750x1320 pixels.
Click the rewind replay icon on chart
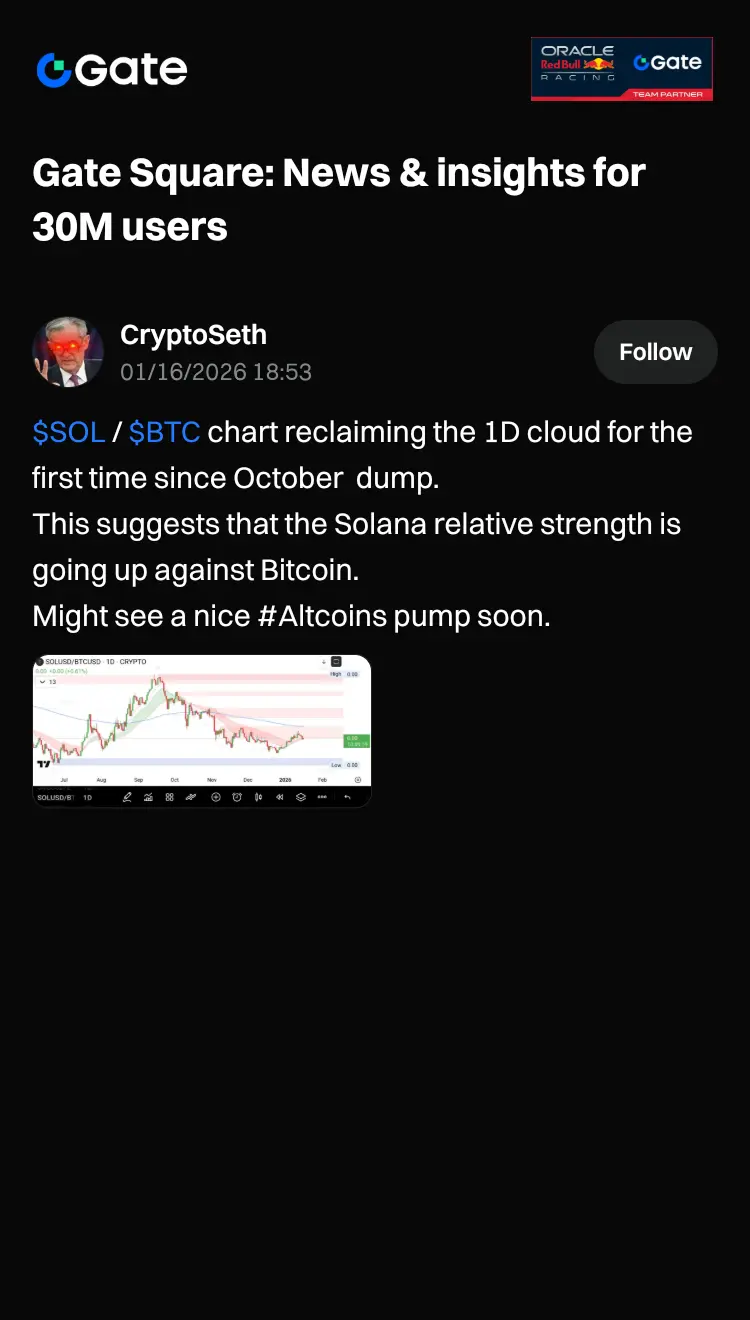tap(279, 797)
